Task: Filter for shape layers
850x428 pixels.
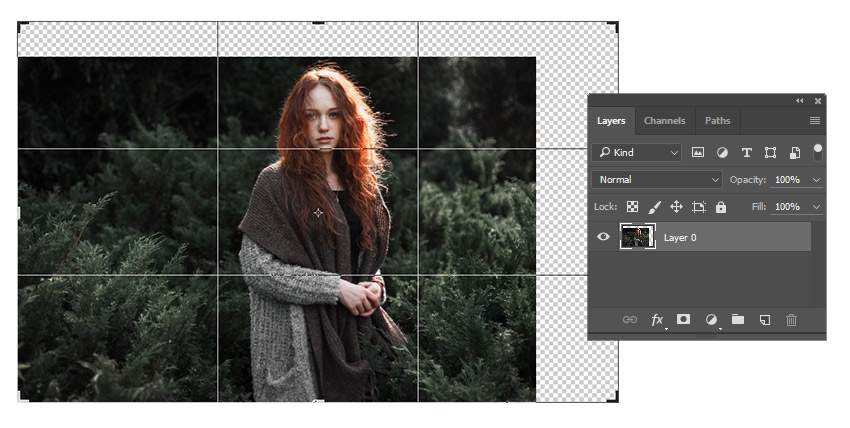Action: 770,153
